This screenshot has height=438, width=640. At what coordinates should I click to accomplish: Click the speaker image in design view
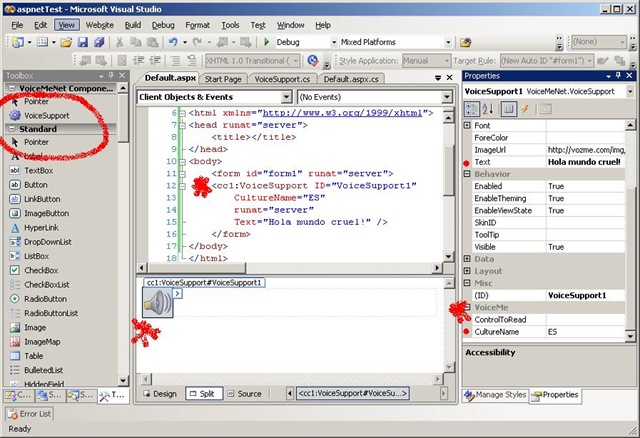pos(158,302)
